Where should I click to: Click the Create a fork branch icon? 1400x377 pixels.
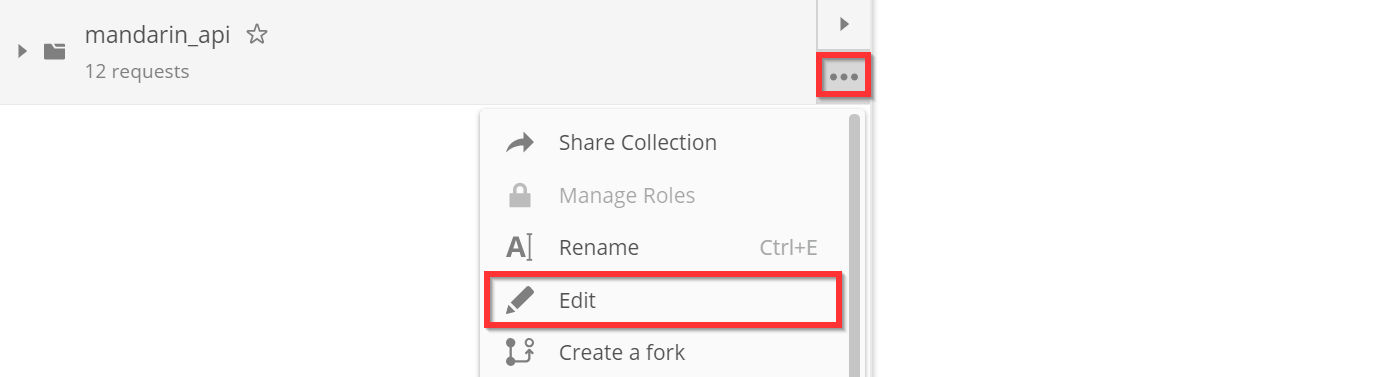(x=520, y=352)
